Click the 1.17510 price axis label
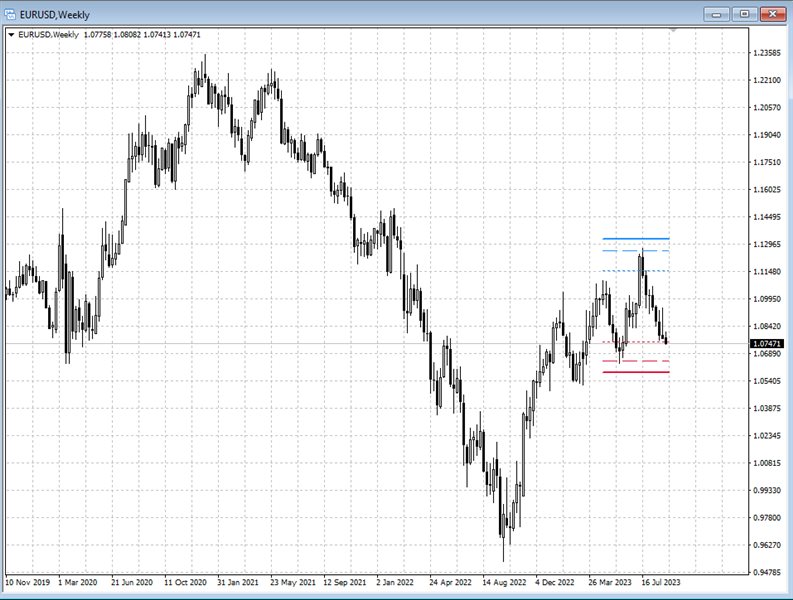 [x=767, y=162]
